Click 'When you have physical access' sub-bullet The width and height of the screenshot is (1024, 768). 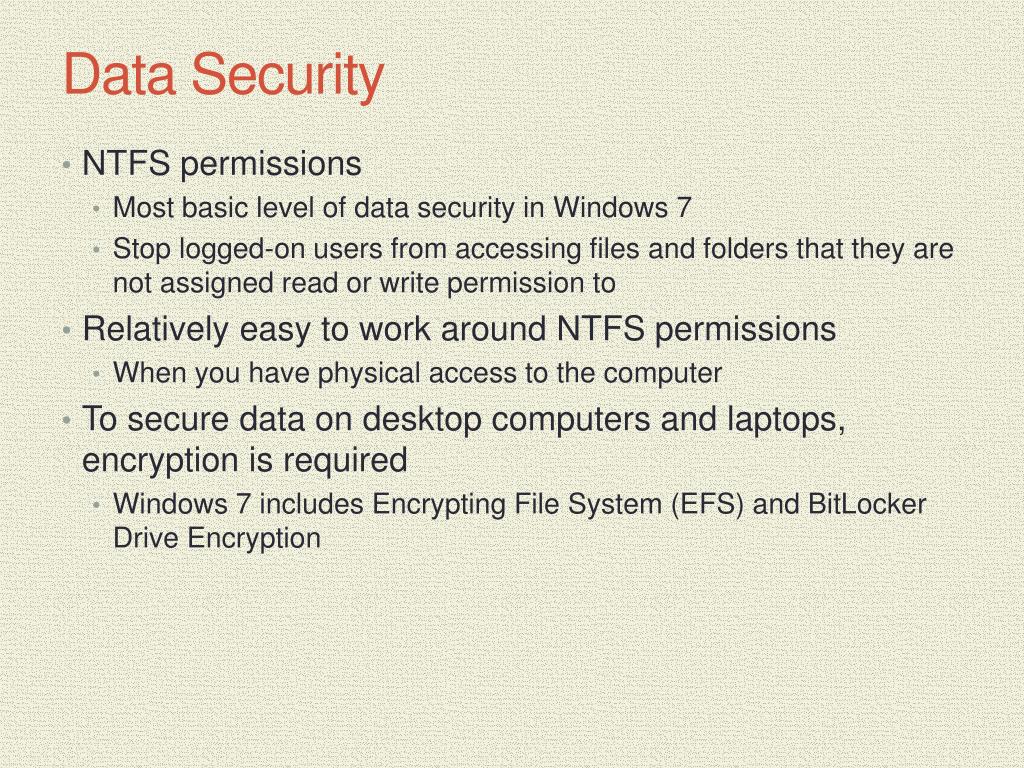click(x=417, y=374)
